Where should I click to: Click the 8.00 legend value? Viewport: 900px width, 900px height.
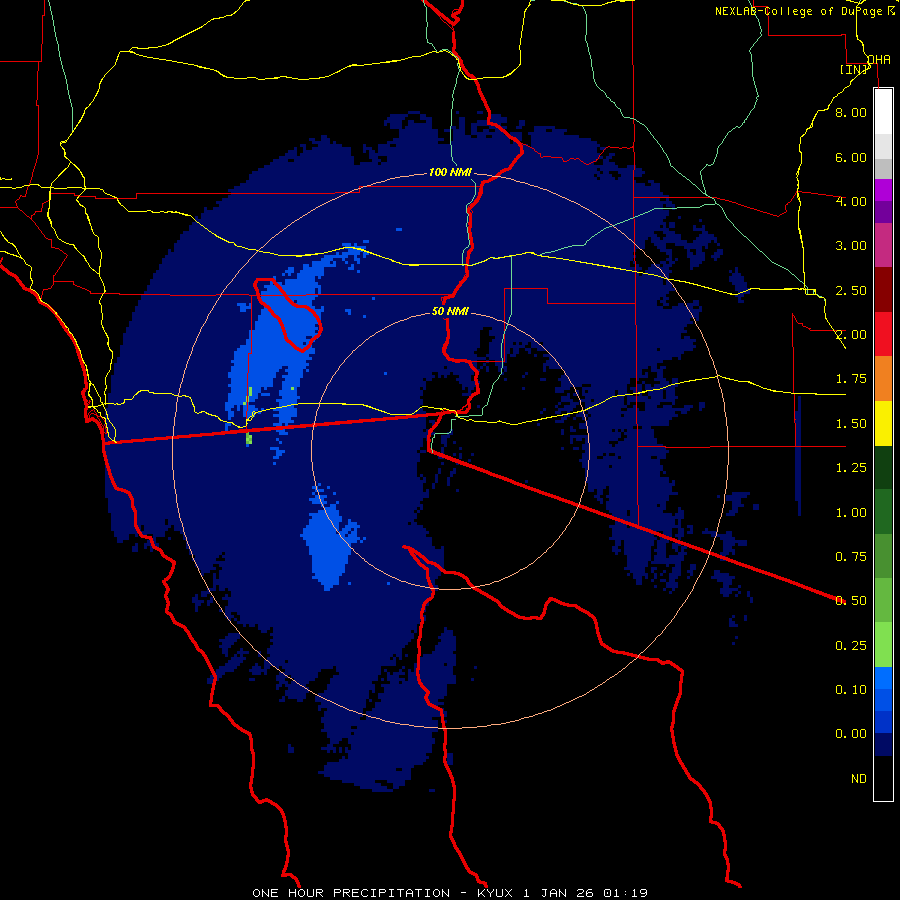[x=851, y=112]
